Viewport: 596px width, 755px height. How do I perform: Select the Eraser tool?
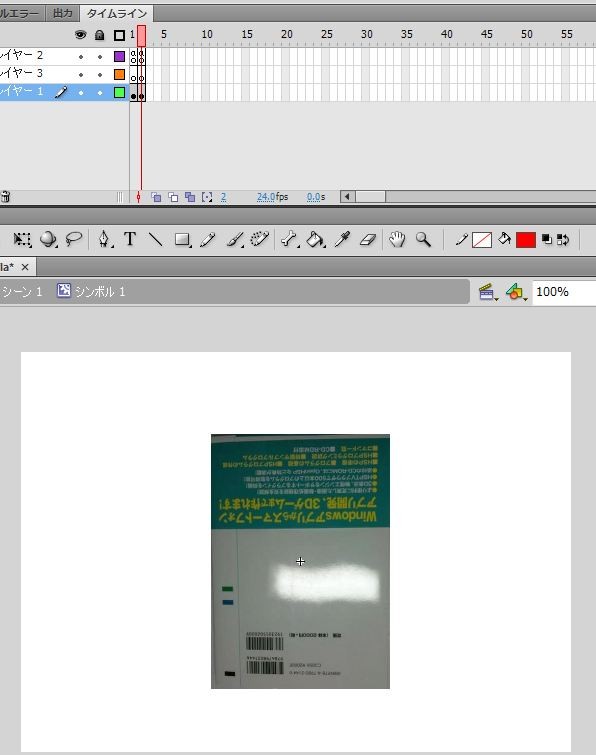(x=368, y=239)
